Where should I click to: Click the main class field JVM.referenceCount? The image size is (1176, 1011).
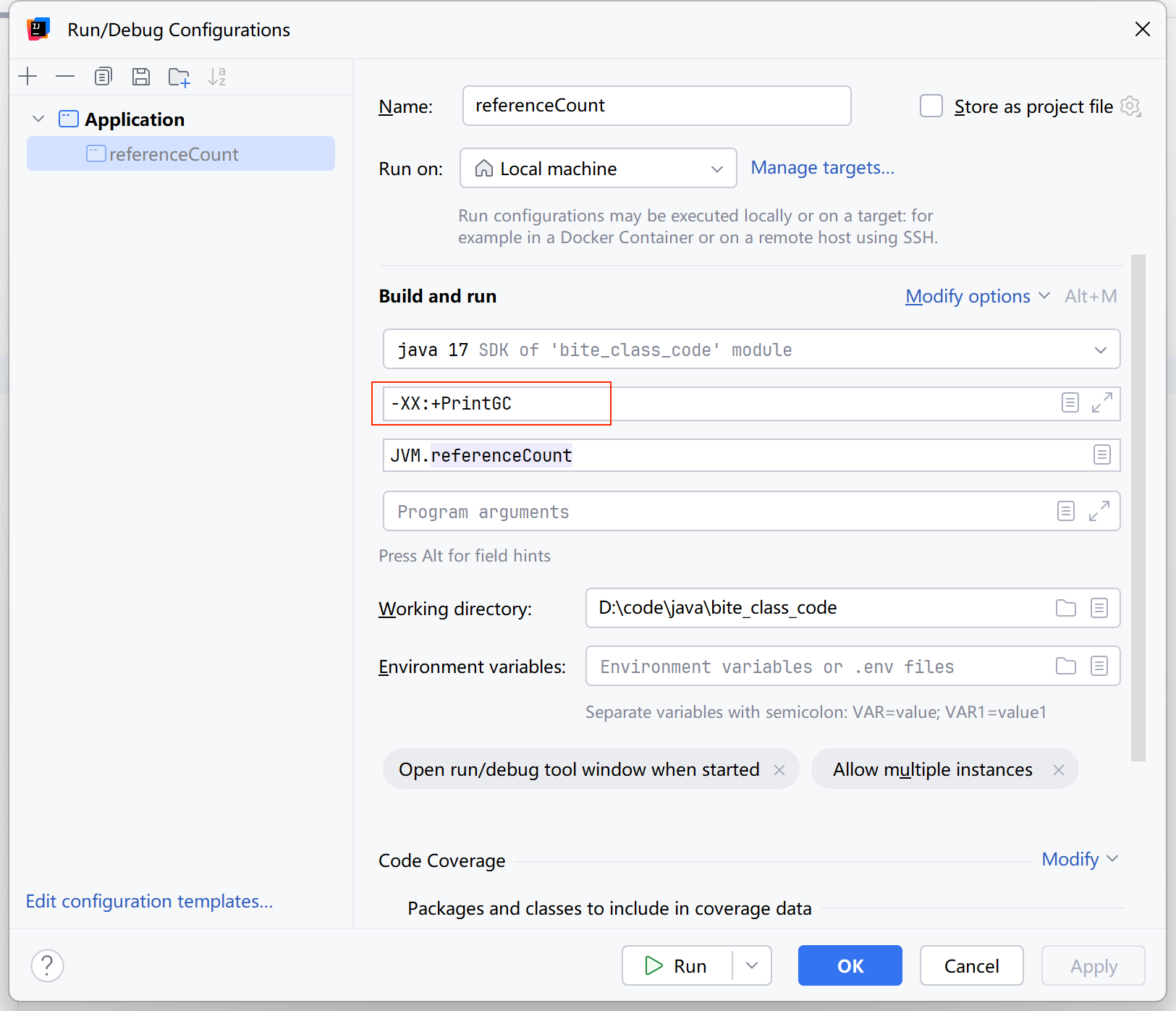pos(751,455)
